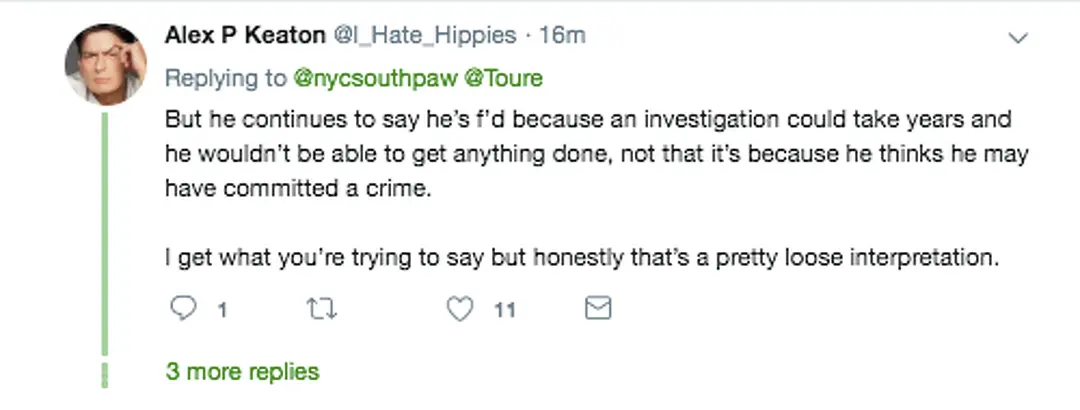The image size is (1080, 410).
Task: Click the "have committed a crime" line
Action: click(x=297, y=189)
